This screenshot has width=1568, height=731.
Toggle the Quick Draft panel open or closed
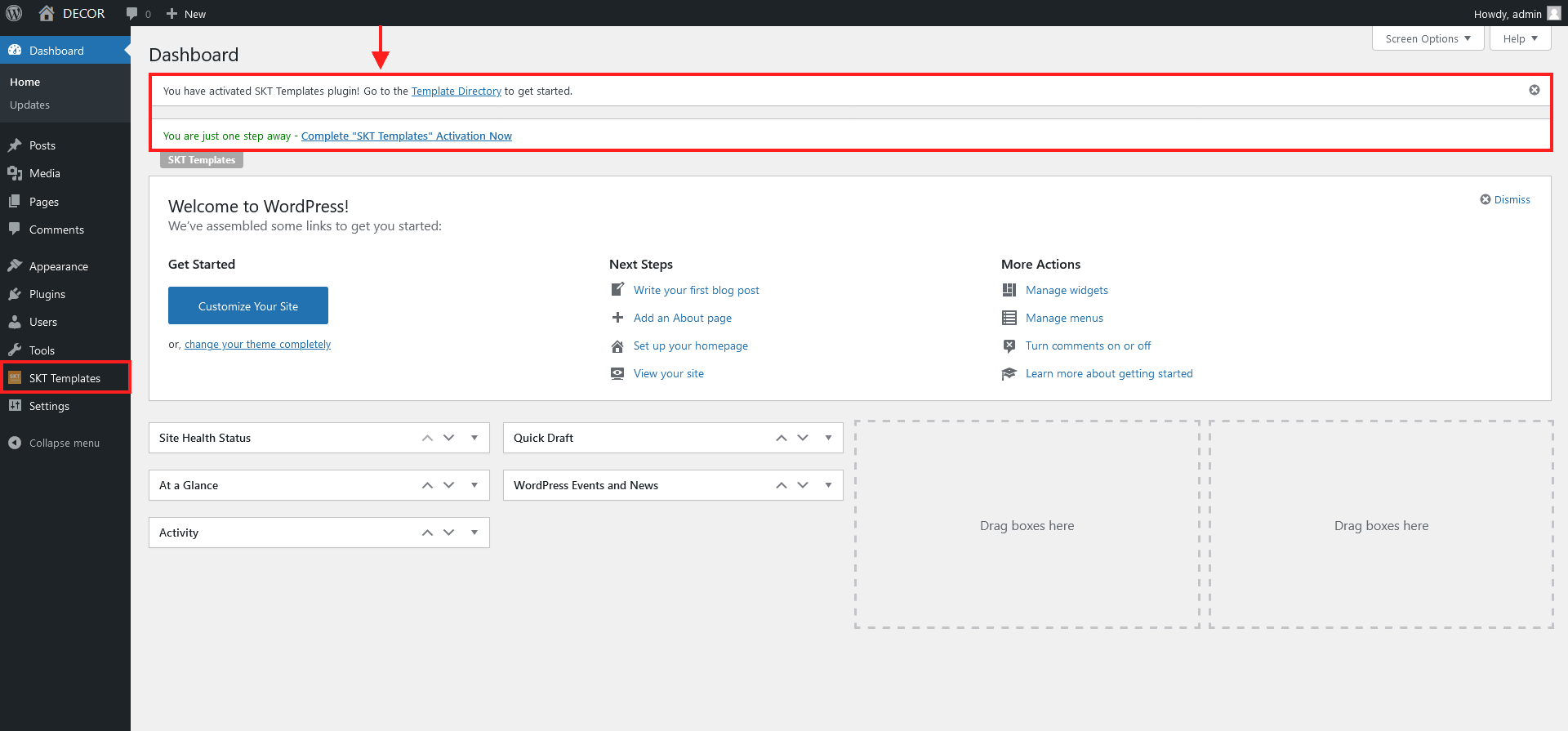pos(828,438)
